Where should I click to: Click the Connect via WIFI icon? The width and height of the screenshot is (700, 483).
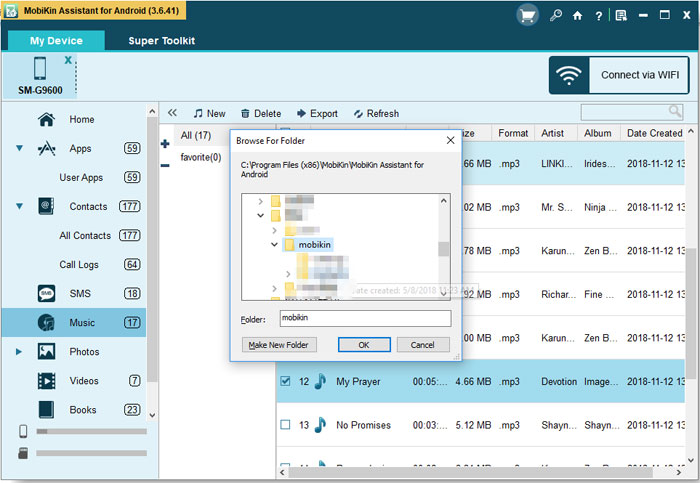point(569,75)
